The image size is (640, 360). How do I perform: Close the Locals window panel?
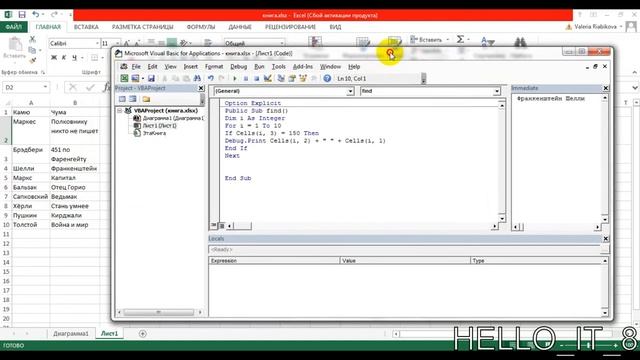tap(606, 239)
